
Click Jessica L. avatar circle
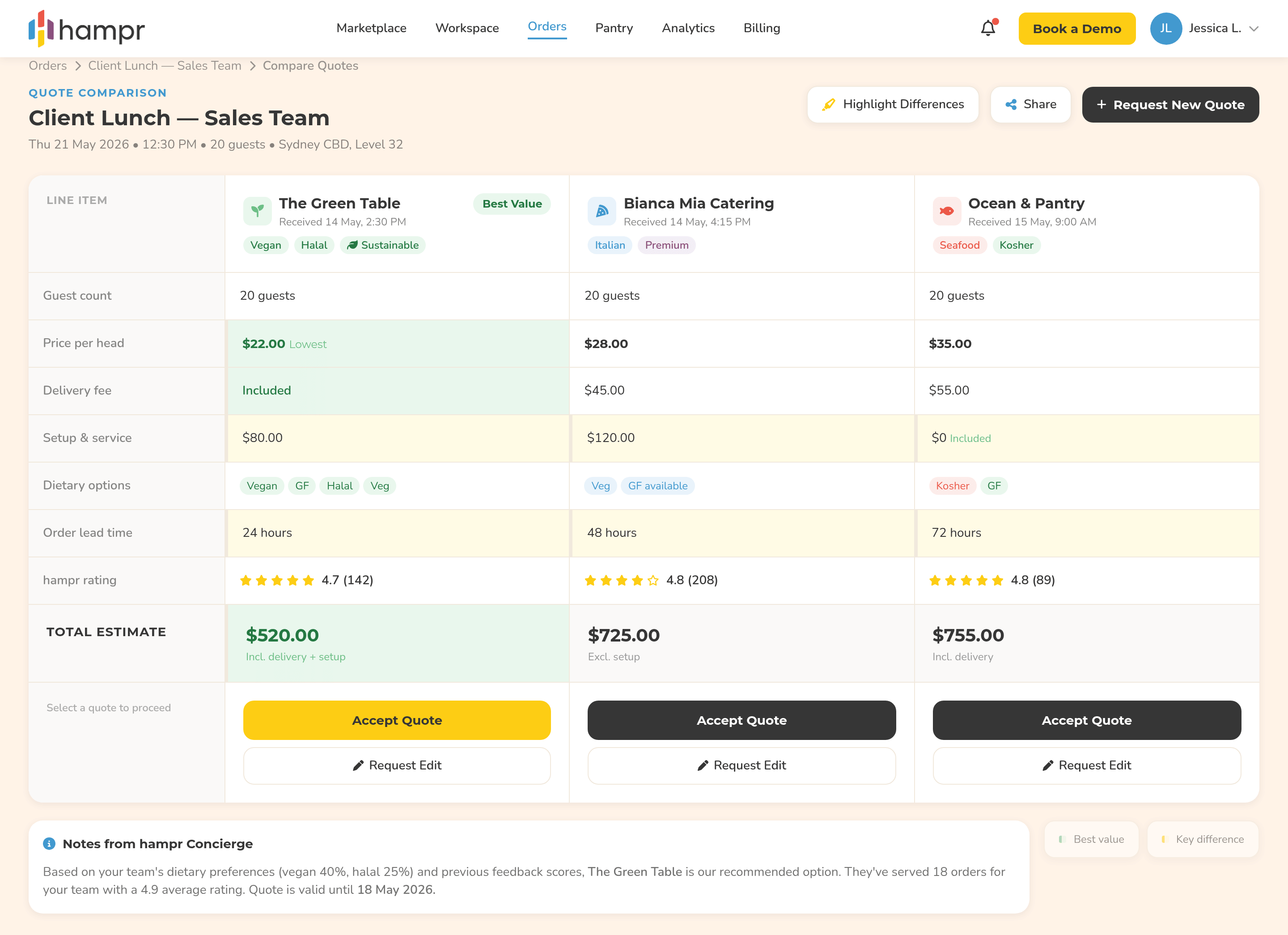[1165, 28]
